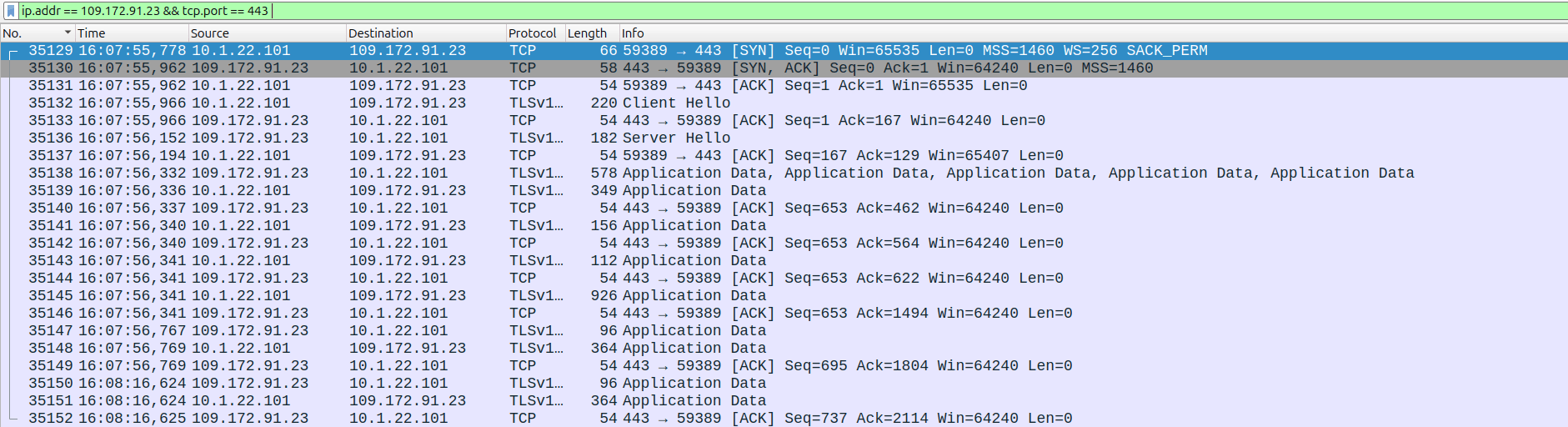Screen dimensions: 1568x427
Task: Select ACK packet 35131 with Win=65535
Action: [784, 86]
